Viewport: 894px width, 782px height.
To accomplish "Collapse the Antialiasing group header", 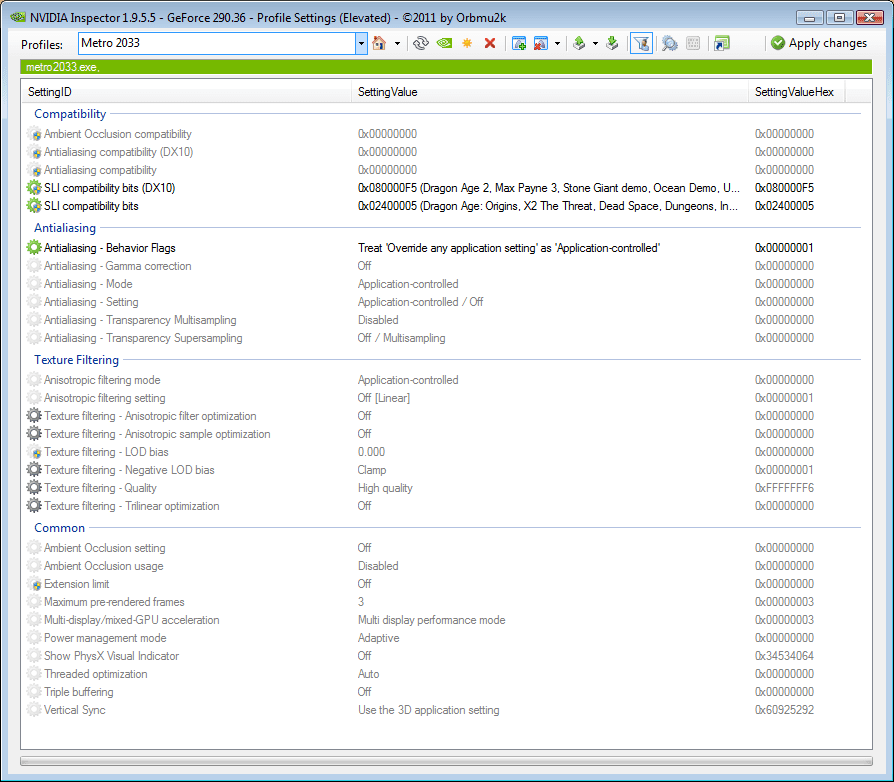I will point(65,228).
